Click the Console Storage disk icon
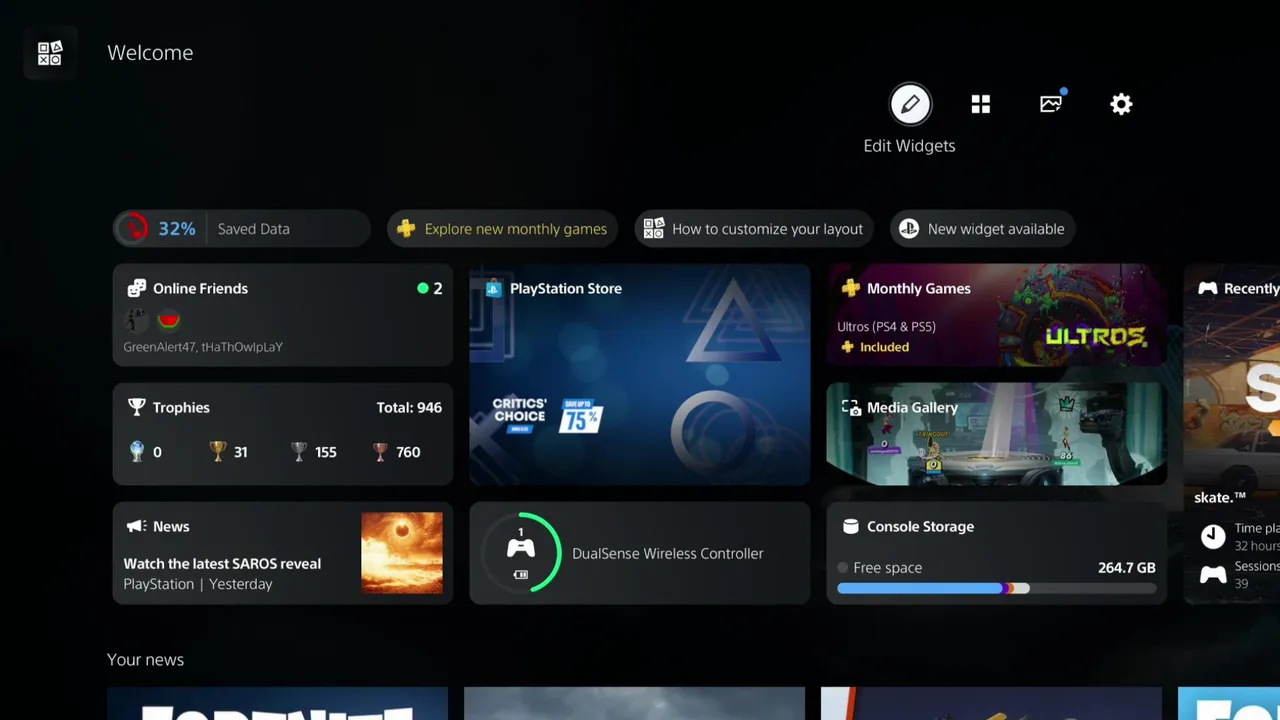1280x720 pixels. point(851,526)
